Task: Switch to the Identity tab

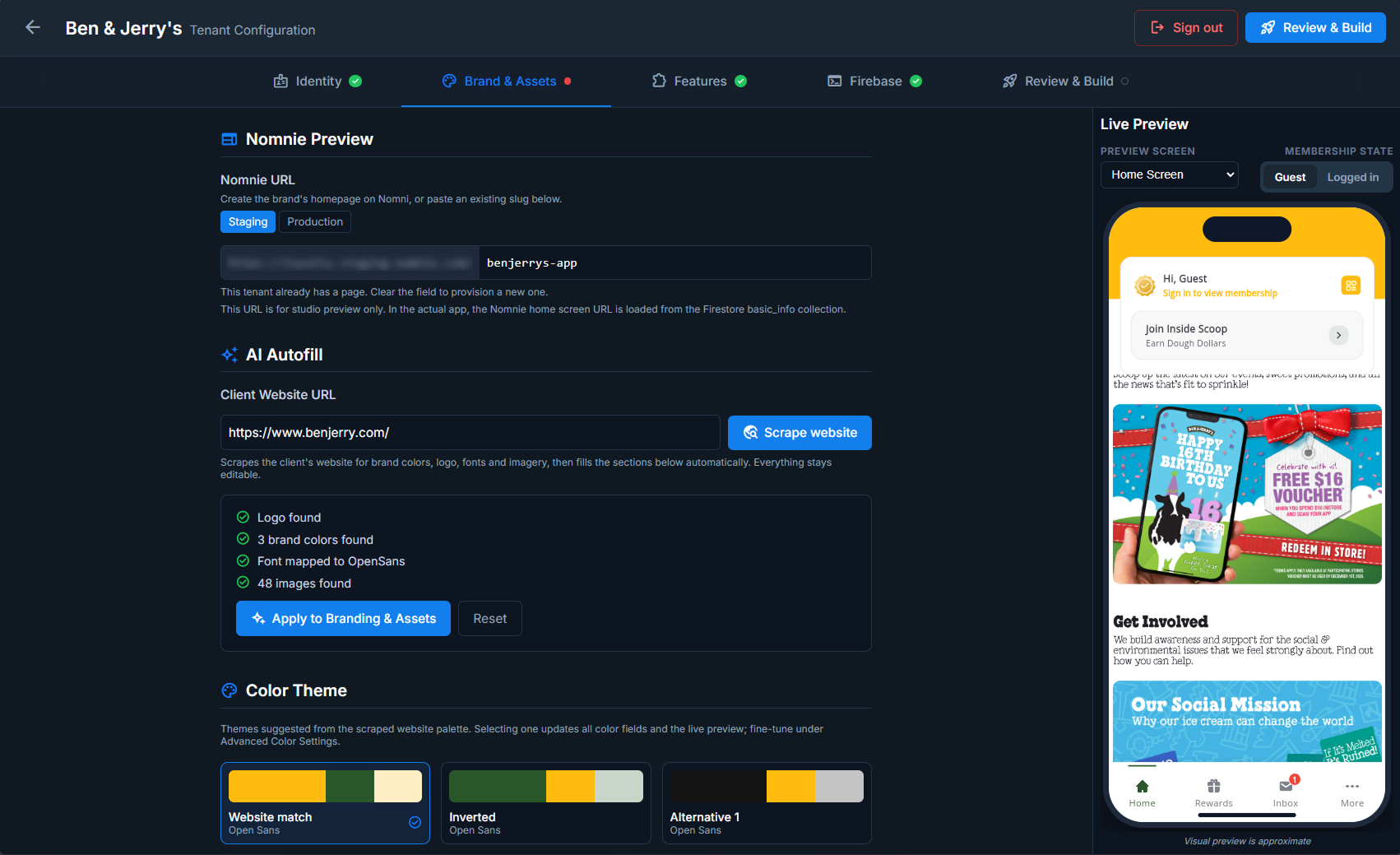Action: [x=318, y=81]
